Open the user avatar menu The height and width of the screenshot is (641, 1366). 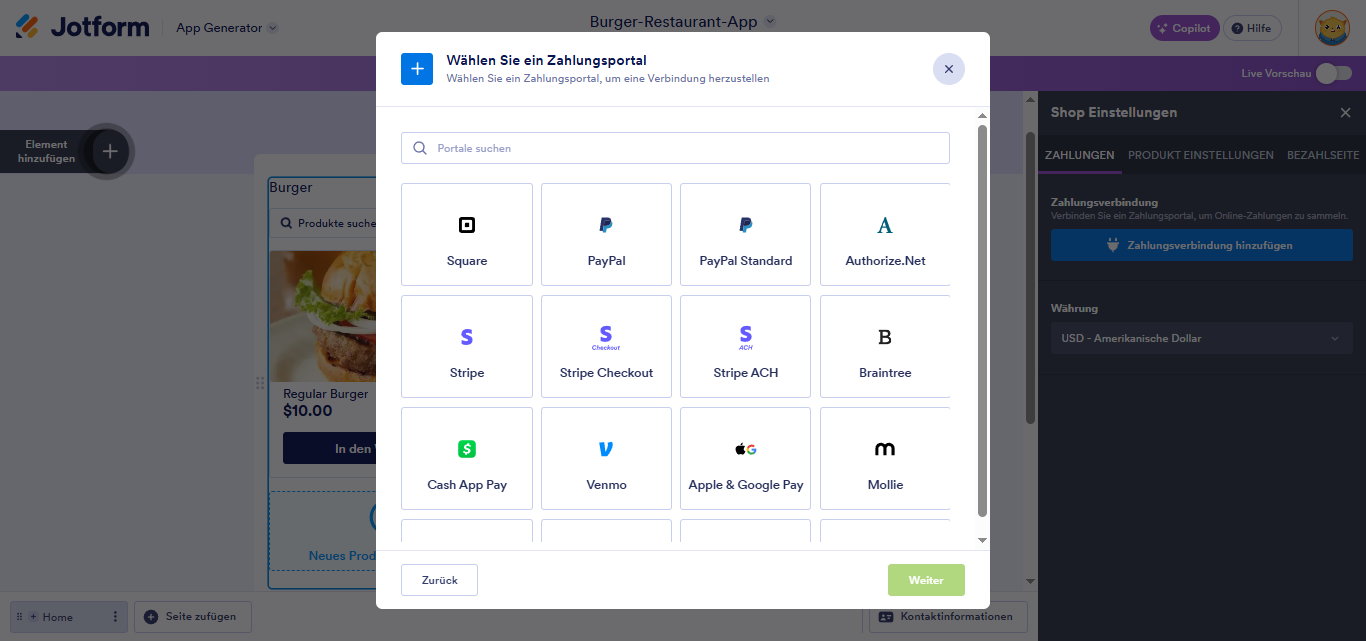tap(1332, 28)
